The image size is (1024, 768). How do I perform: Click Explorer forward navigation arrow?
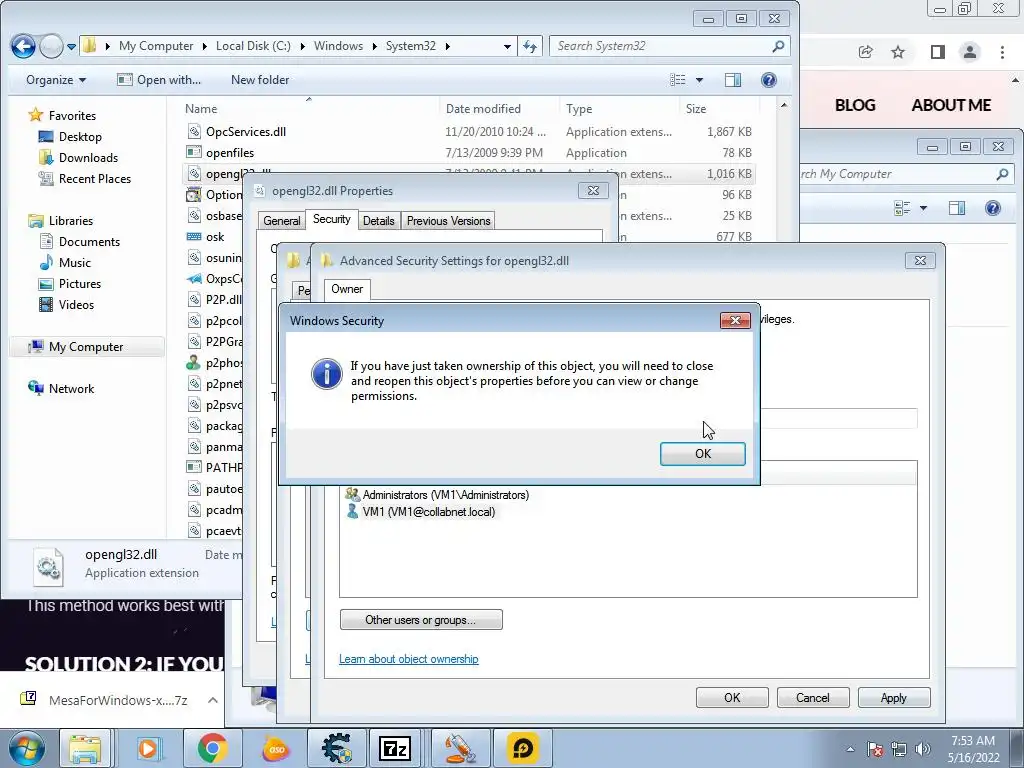click(x=51, y=46)
